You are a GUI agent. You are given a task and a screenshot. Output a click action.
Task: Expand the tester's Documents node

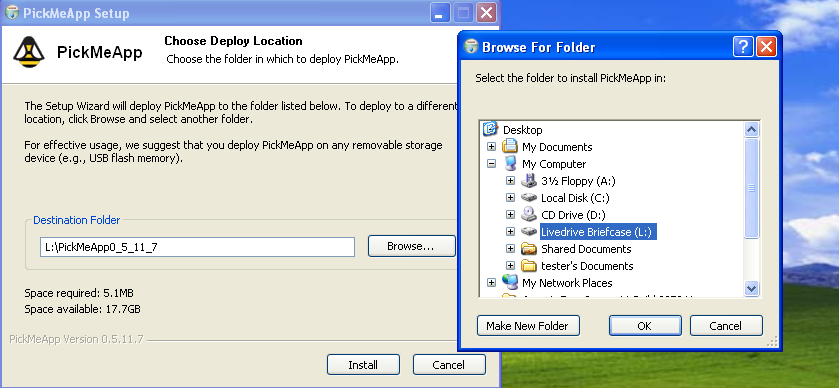click(x=510, y=266)
